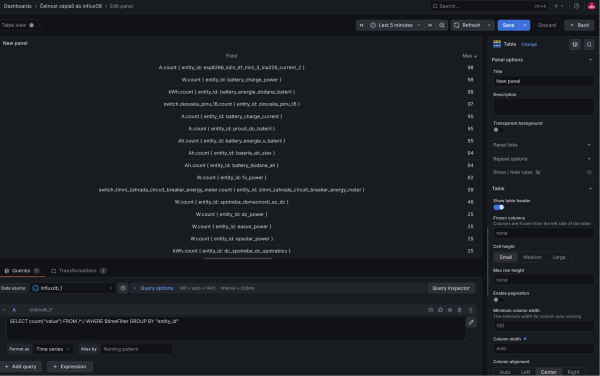Open Četnost zápisů do InfluxDB breadcrumb

[x=71, y=6]
